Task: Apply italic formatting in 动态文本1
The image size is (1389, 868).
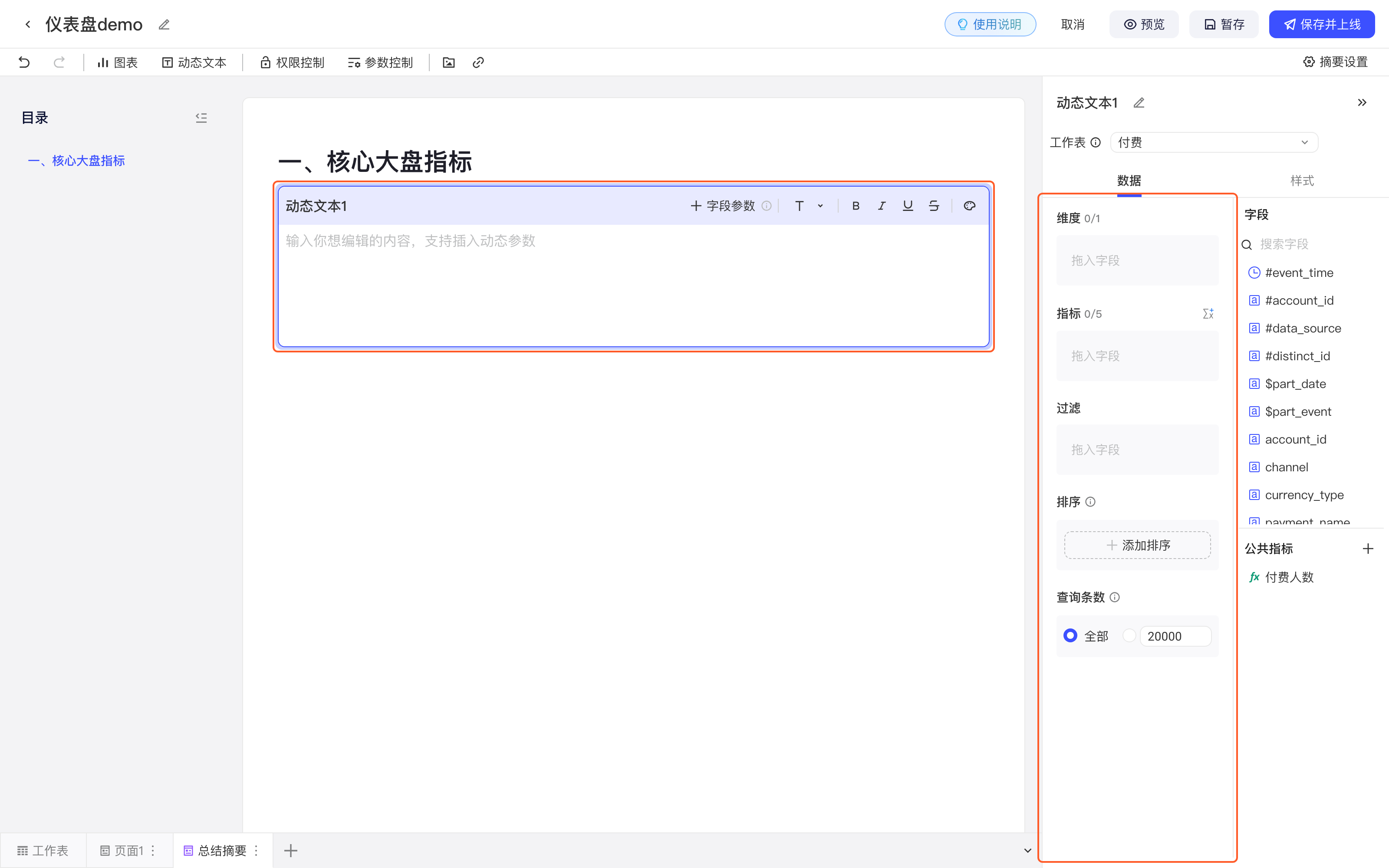Action: coord(882,206)
